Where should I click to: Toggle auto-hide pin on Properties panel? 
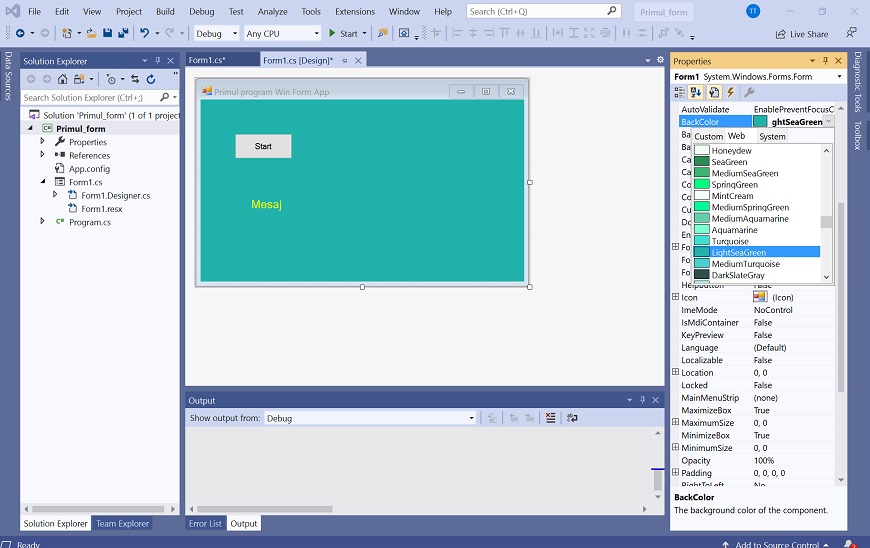pos(826,61)
